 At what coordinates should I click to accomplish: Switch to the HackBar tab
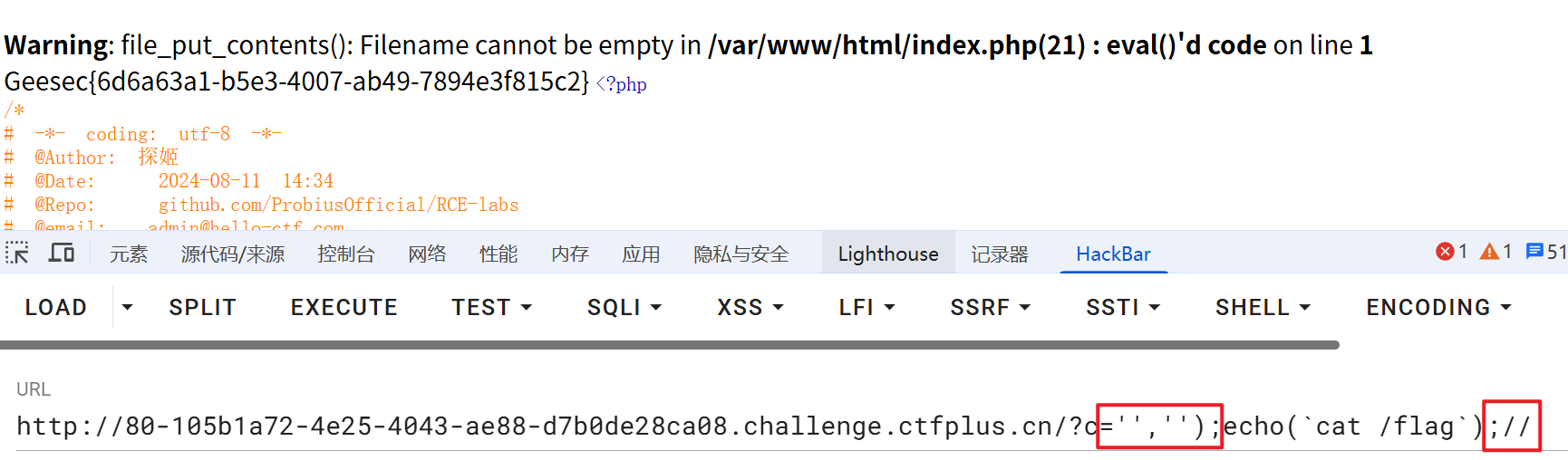(x=1113, y=254)
